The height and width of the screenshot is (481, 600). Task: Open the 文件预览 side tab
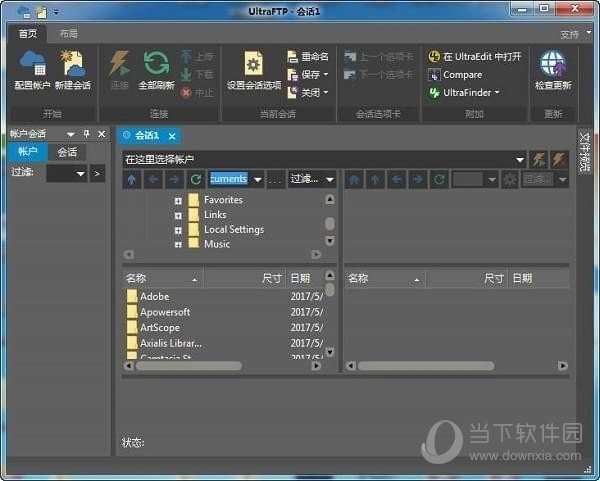585,152
